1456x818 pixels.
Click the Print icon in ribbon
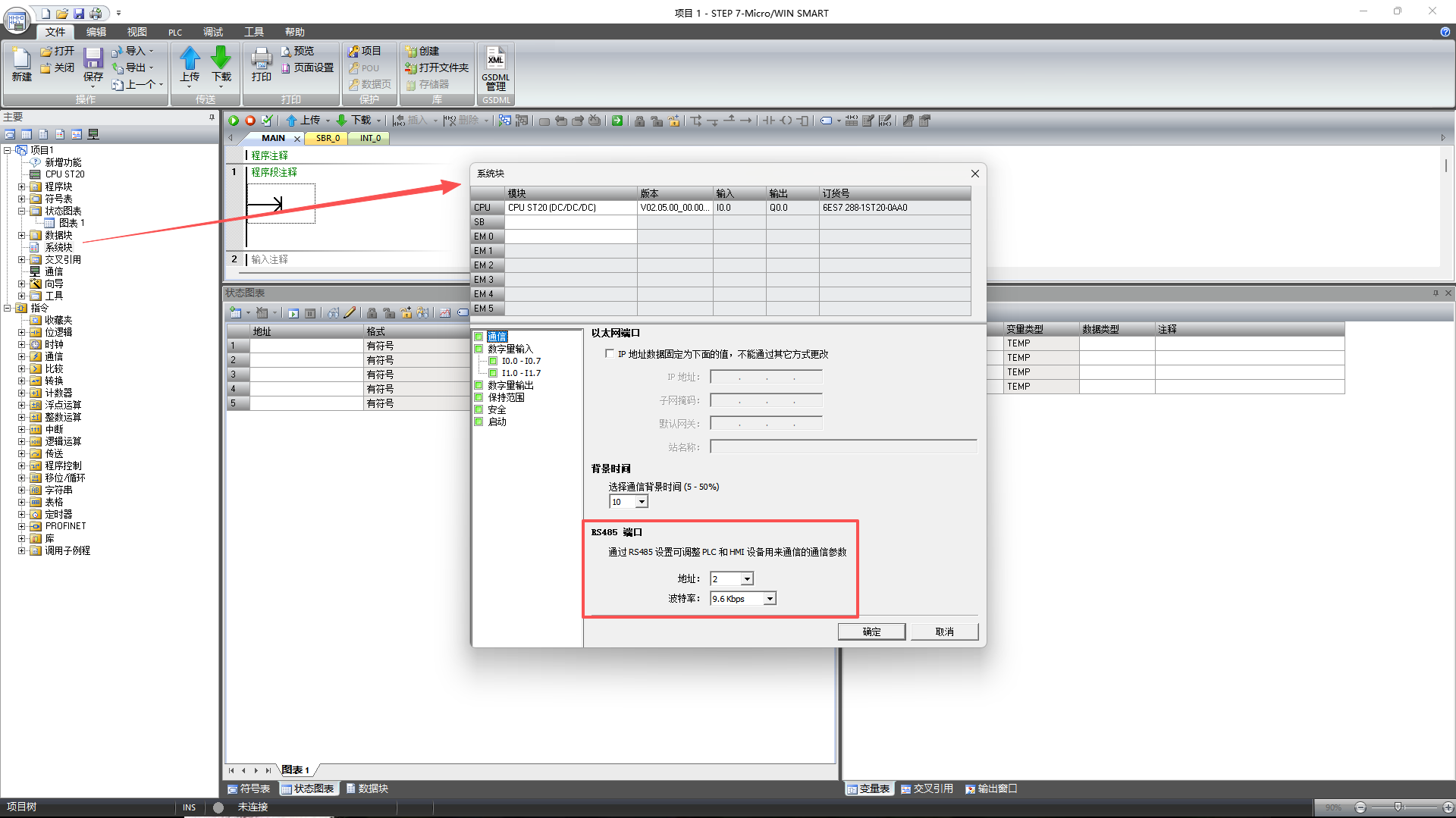261,61
